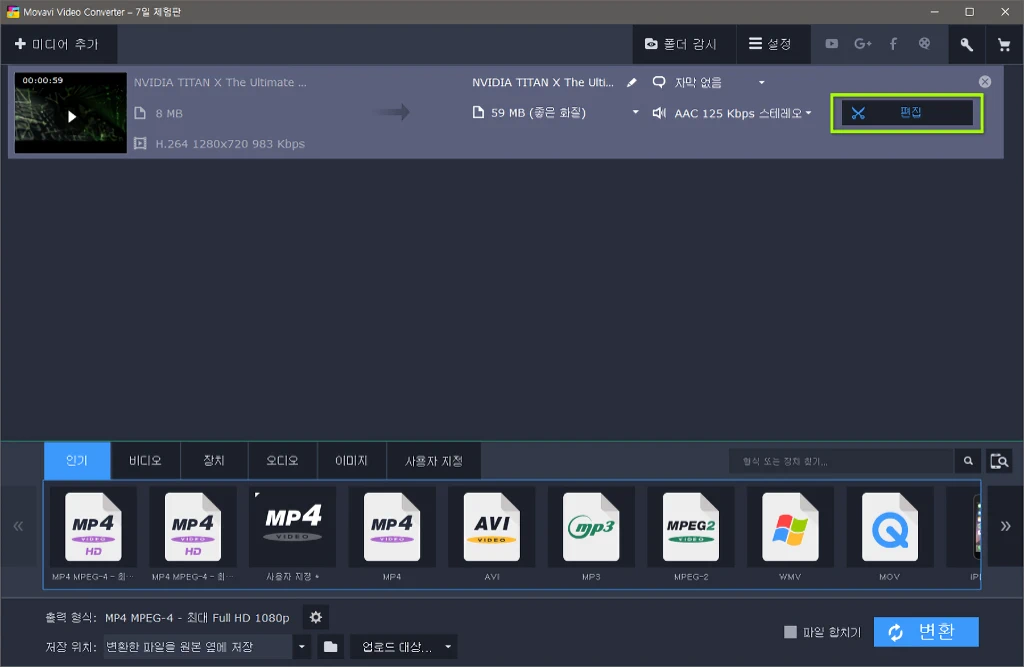This screenshot has width=1024, height=667.
Task: Expand the save location dropdown arrow
Action: point(301,647)
